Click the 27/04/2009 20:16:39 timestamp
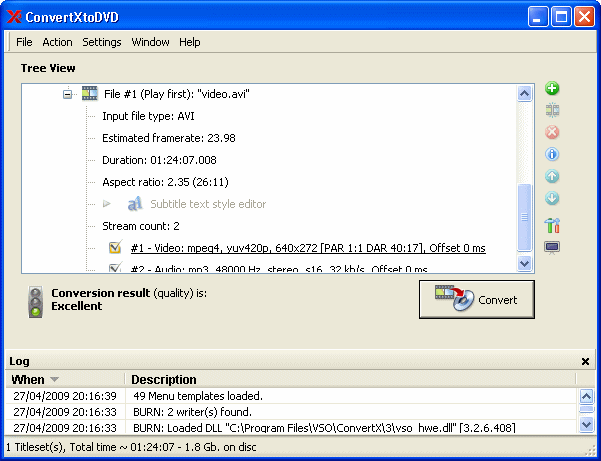This screenshot has width=601, height=461. click(65, 396)
